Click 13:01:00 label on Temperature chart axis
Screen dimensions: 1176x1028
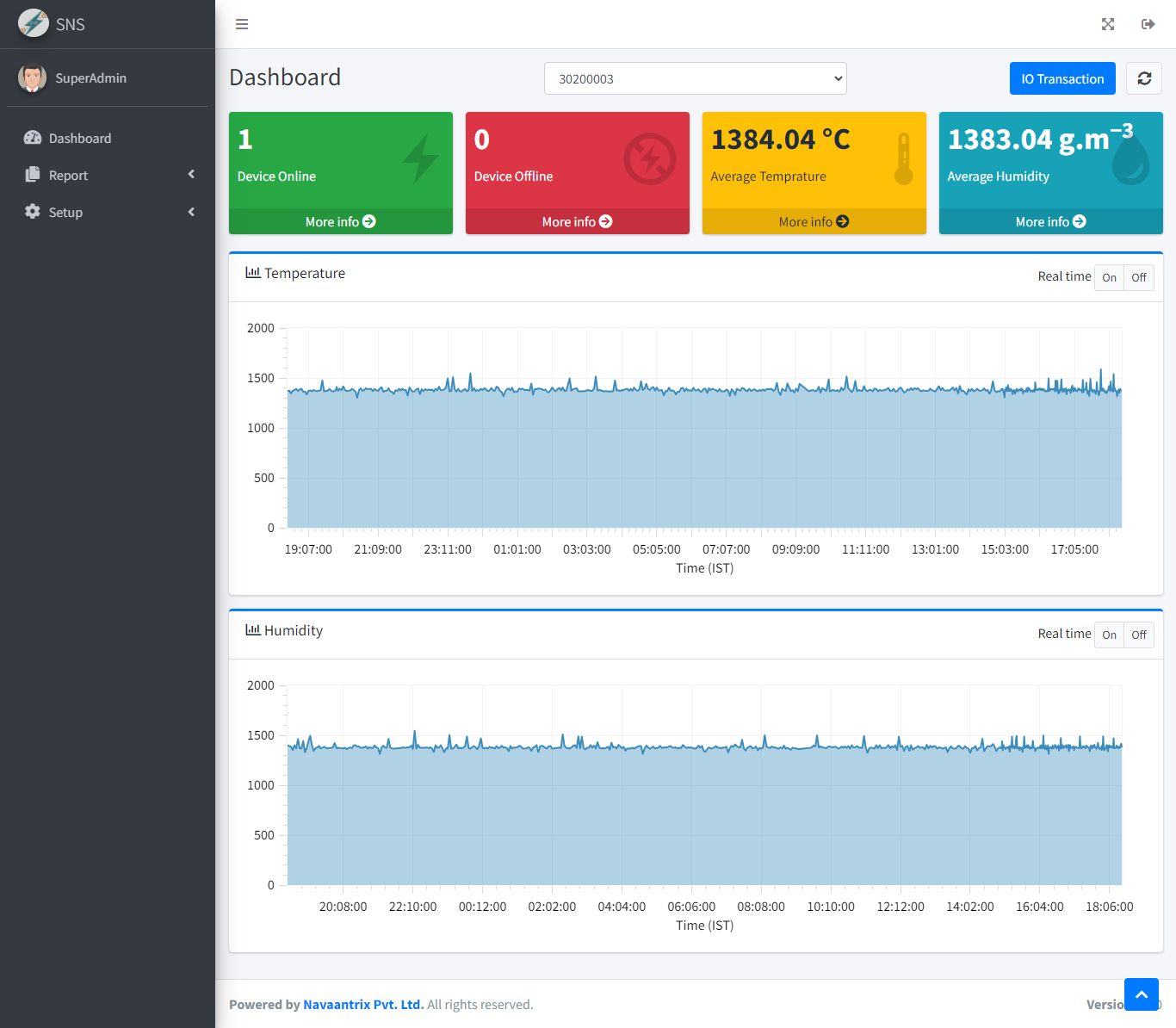[935, 549]
